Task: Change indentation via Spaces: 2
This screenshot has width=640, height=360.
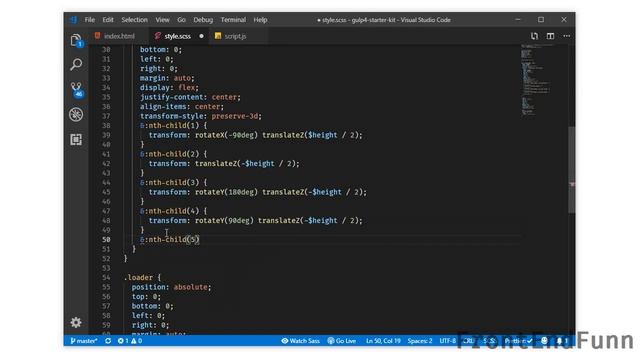Action: click(x=420, y=340)
